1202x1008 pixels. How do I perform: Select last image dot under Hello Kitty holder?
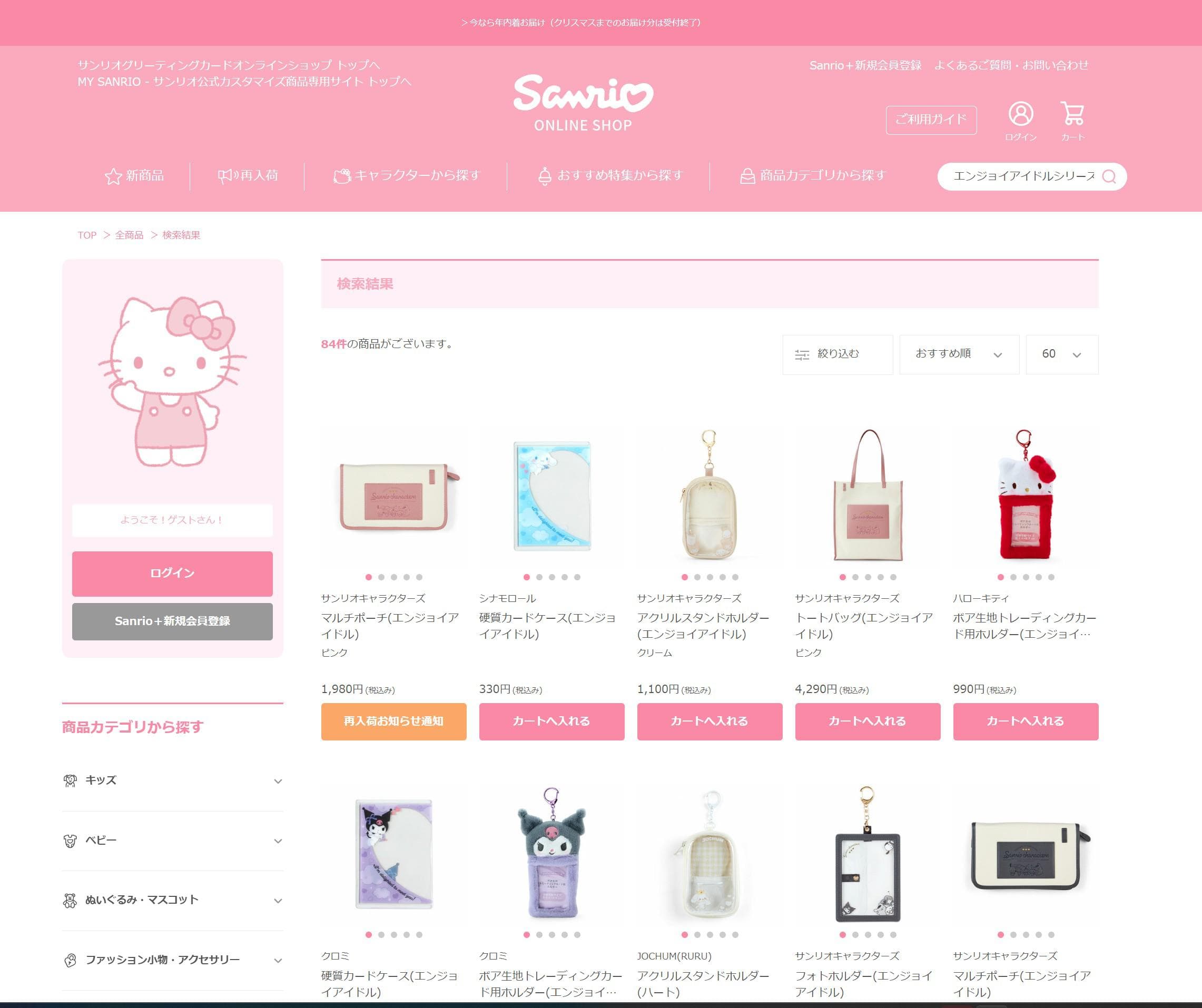(1051, 577)
